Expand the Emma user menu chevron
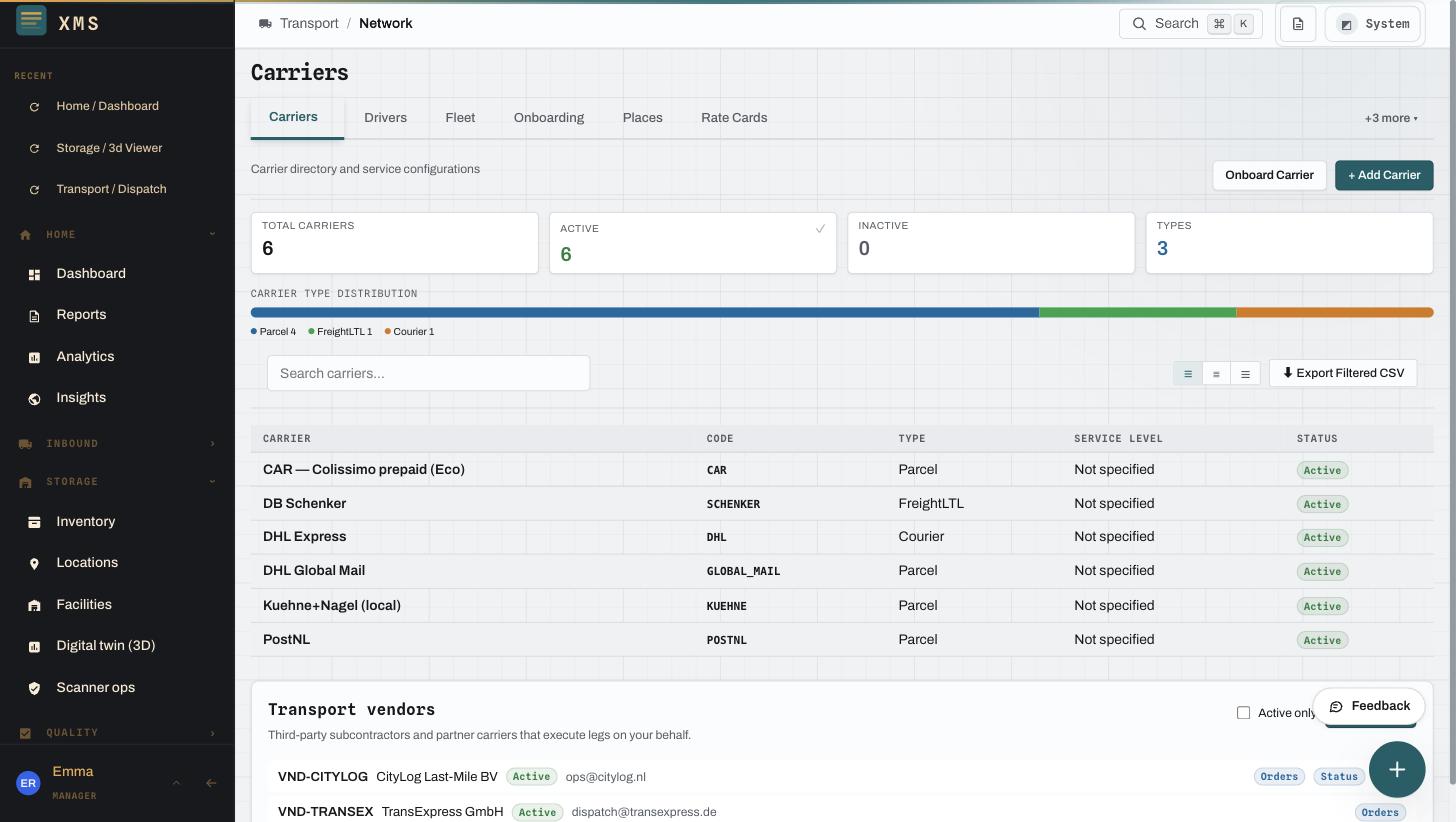The width and height of the screenshot is (1456, 822). pos(176,783)
